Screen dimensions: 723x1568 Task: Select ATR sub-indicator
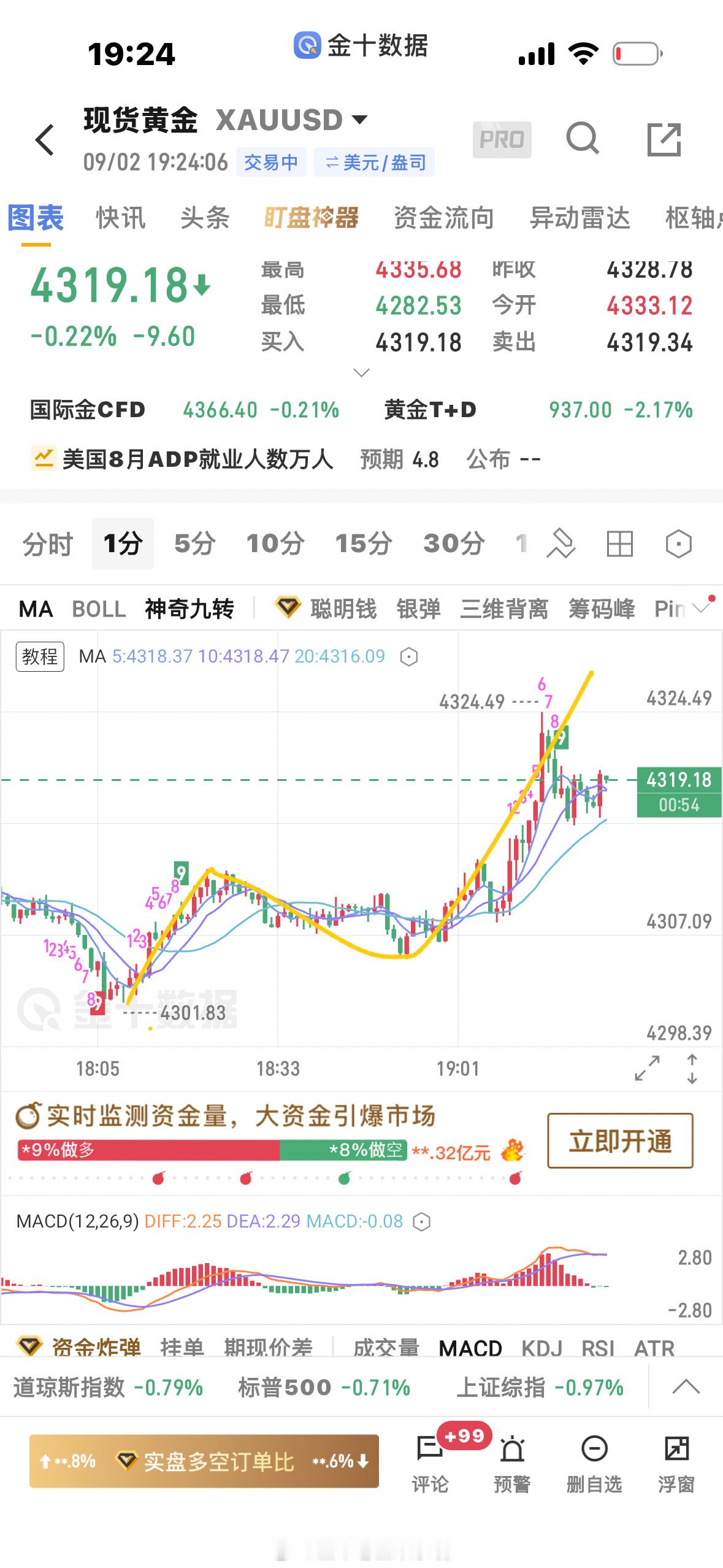click(x=654, y=1348)
